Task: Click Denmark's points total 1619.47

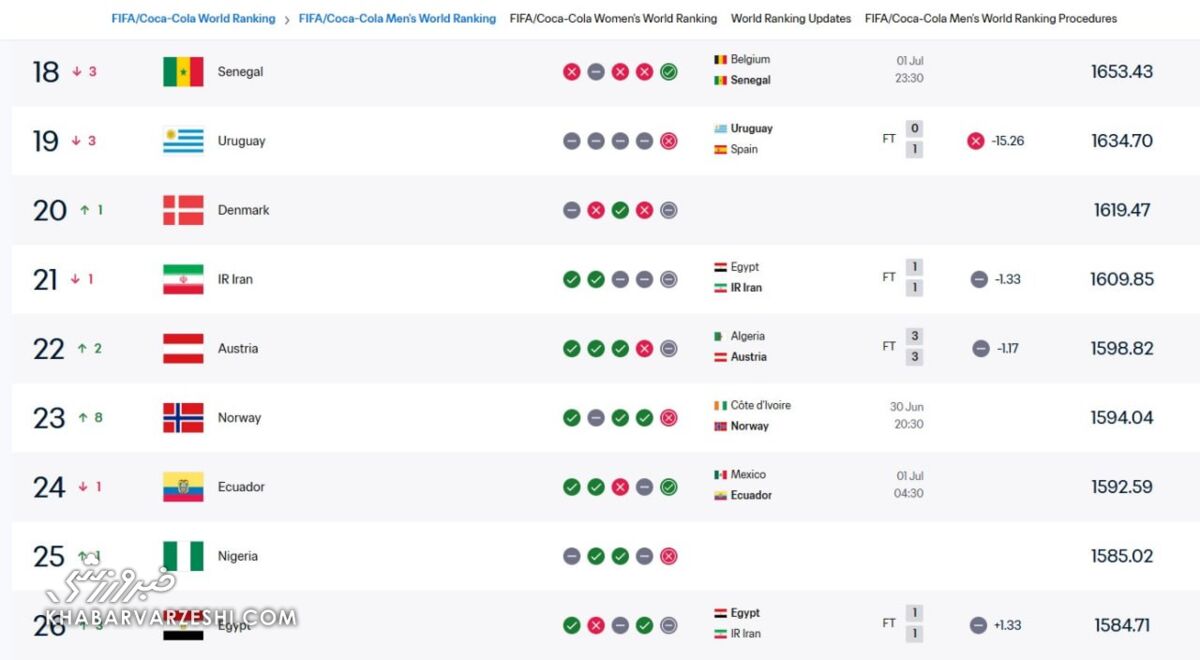Action: (1122, 210)
